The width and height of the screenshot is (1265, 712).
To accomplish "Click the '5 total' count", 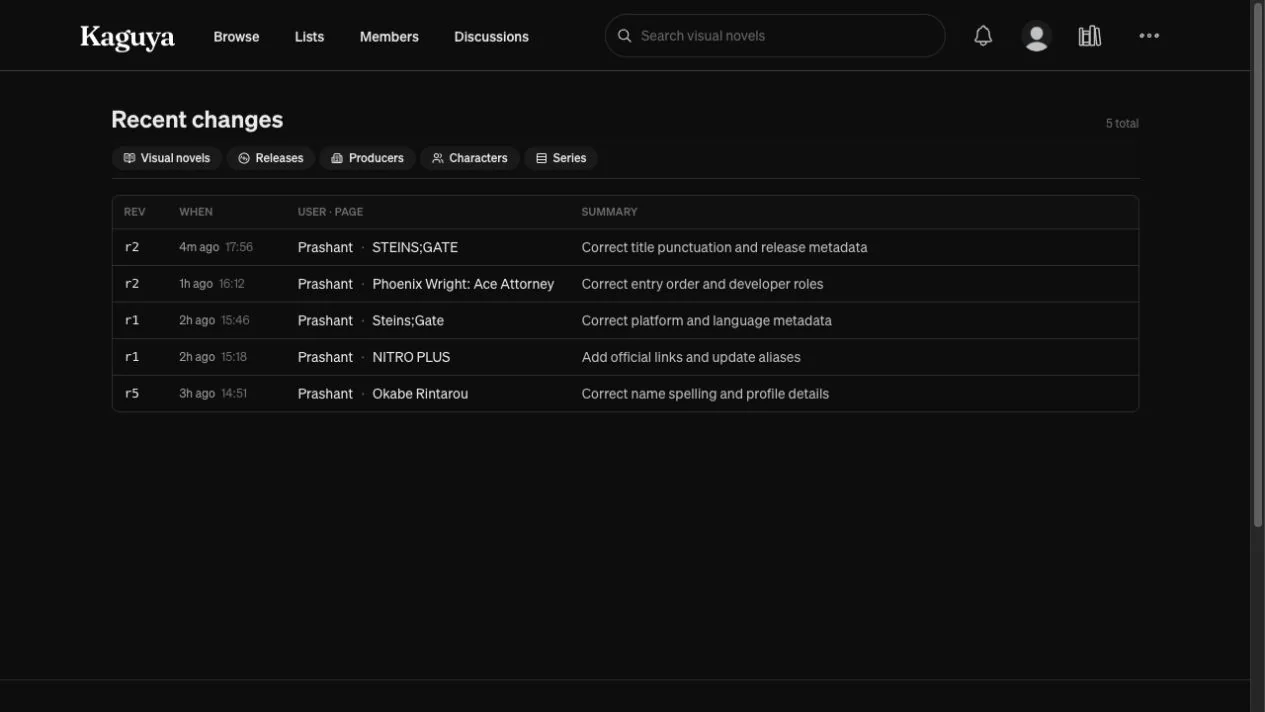I will [x=1122, y=124].
